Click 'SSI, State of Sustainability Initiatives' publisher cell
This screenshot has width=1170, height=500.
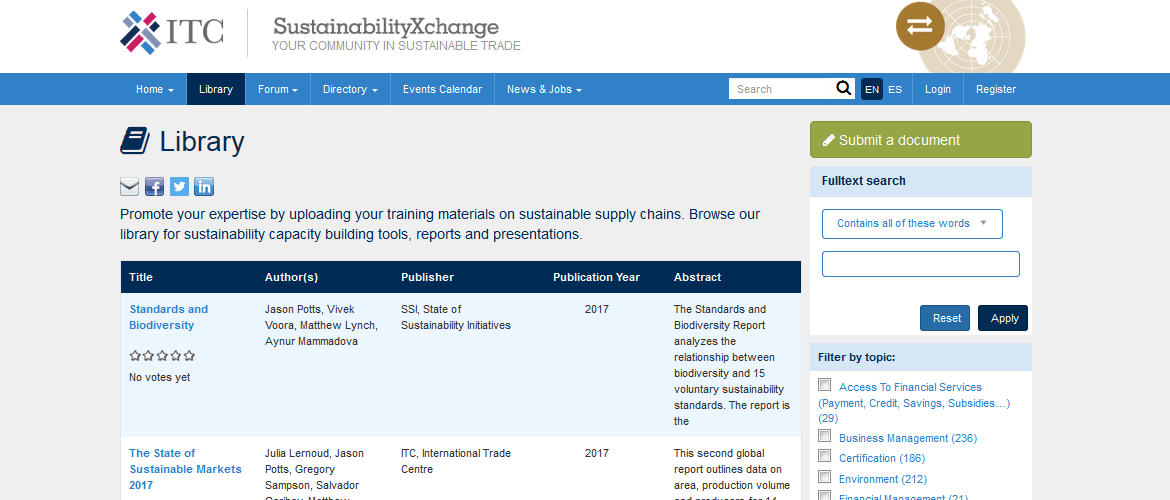pyautogui.click(x=456, y=317)
